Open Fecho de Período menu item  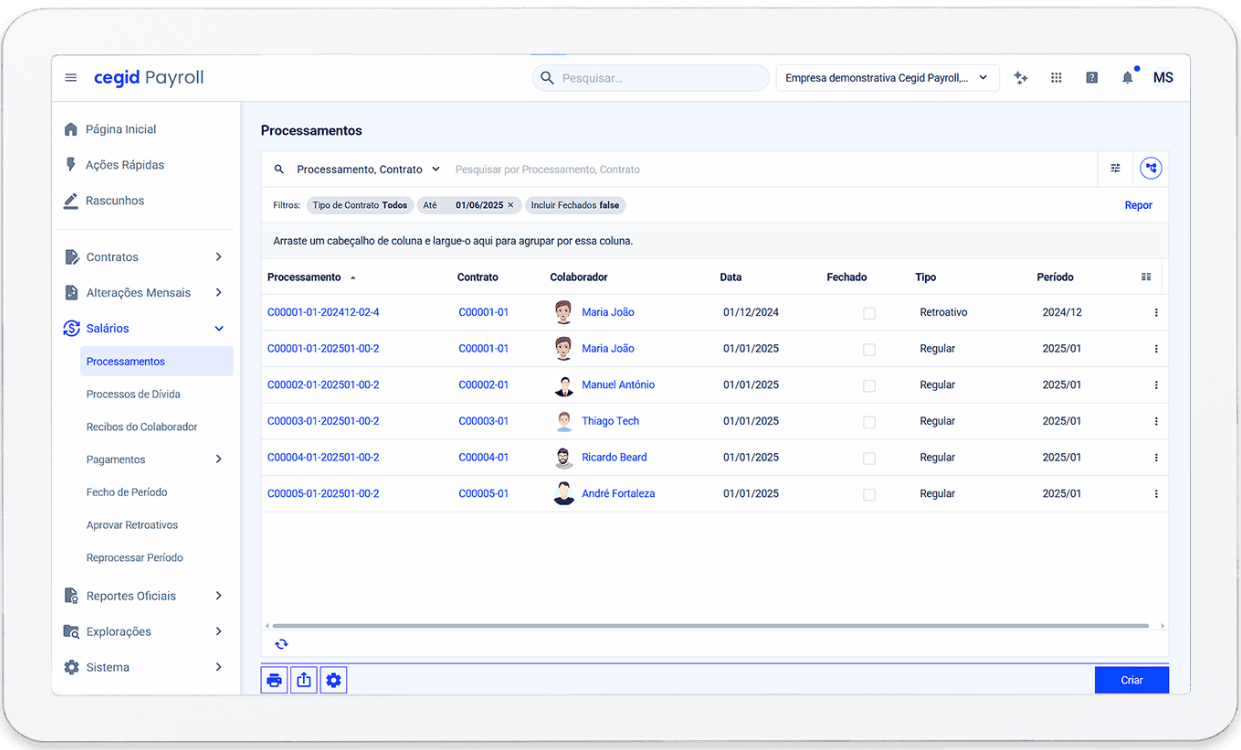pyautogui.click(x=127, y=492)
